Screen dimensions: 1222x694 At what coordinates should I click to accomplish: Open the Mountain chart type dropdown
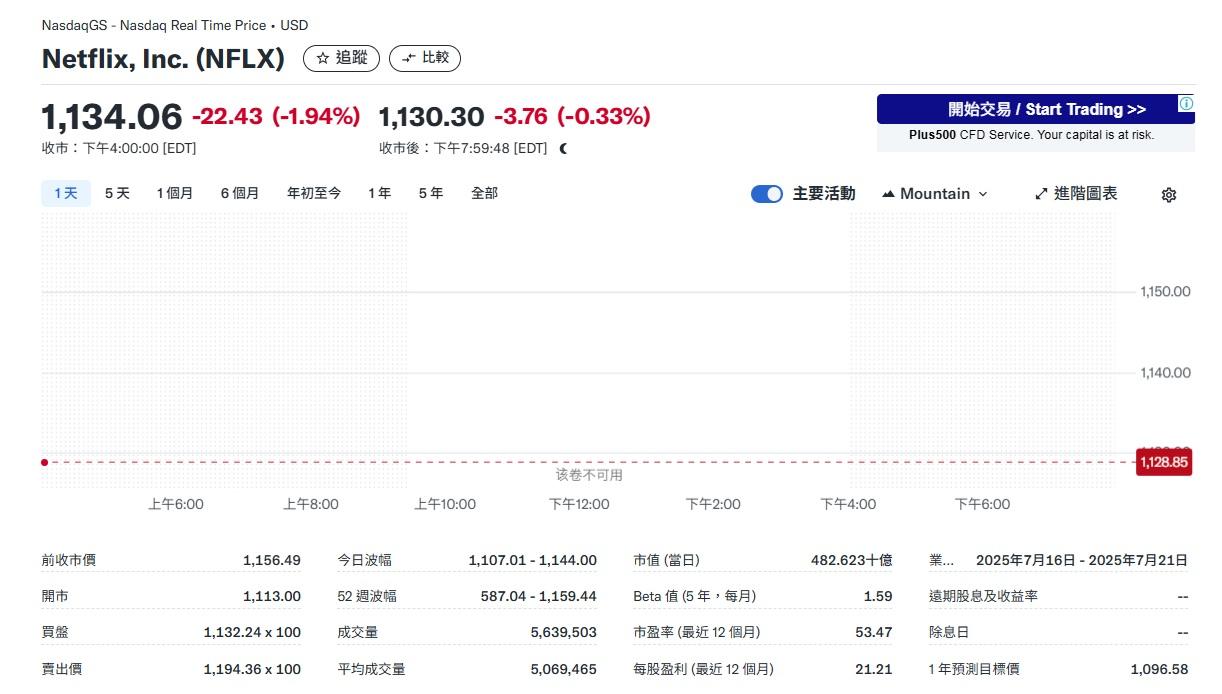[x=933, y=193]
